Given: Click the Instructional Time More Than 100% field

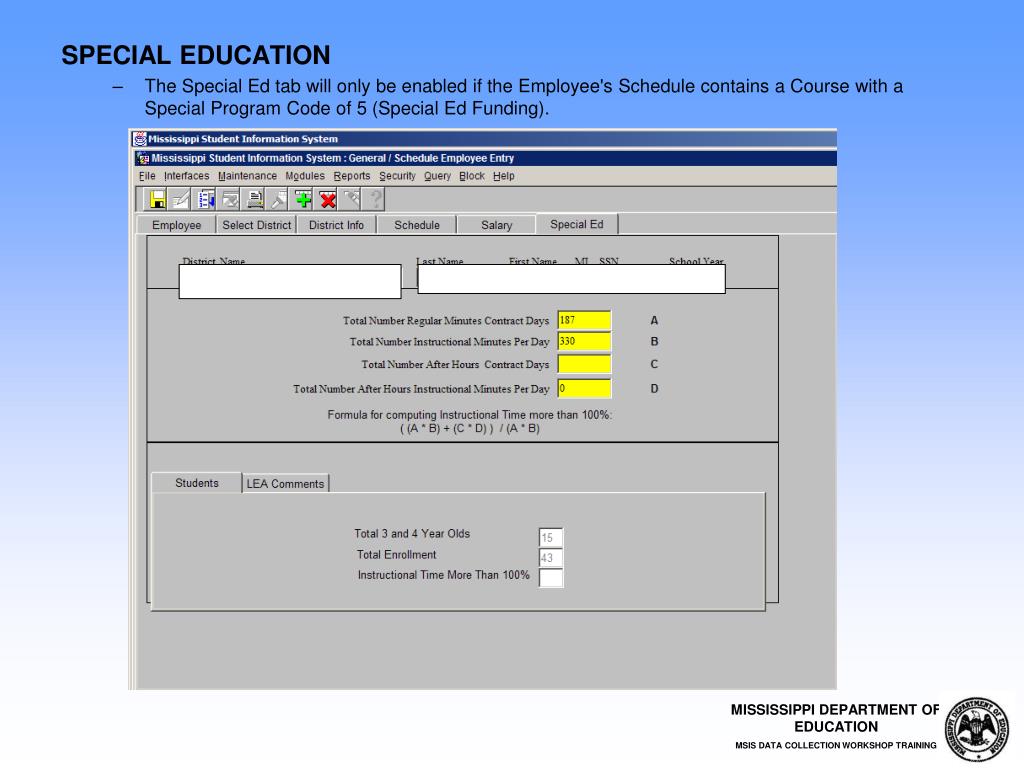Looking at the screenshot, I should click(551, 578).
